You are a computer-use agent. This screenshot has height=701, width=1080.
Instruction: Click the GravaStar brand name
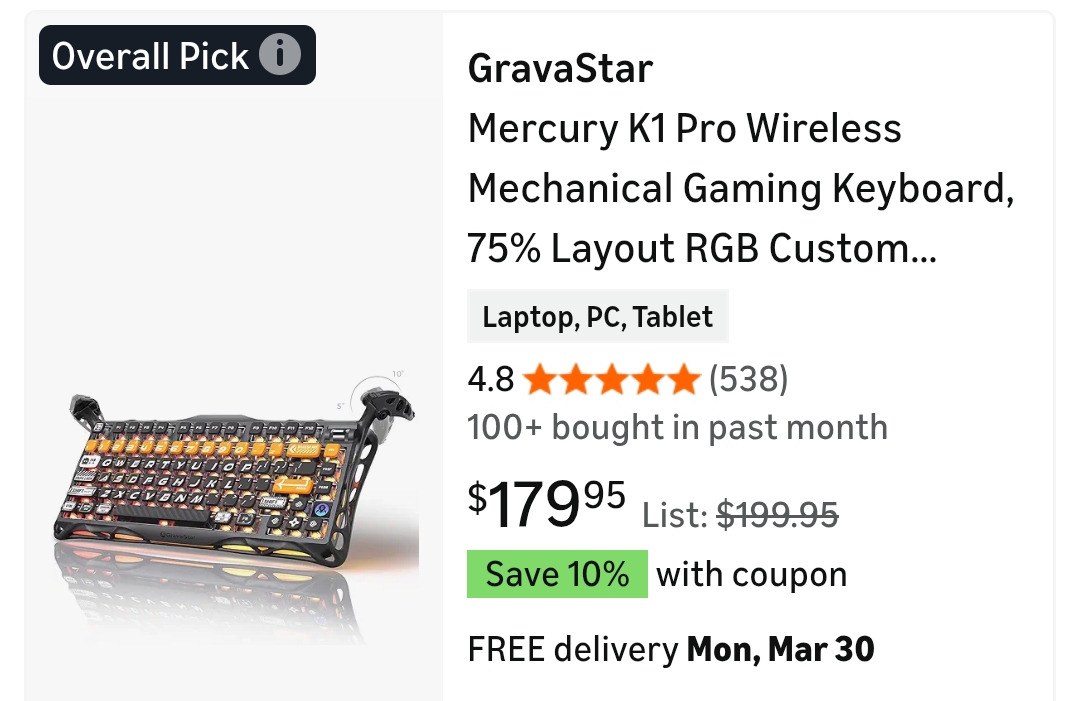tap(560, 69)
